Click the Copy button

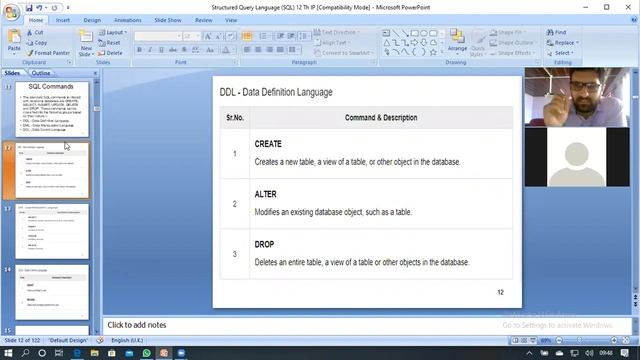tap(37, 42)
